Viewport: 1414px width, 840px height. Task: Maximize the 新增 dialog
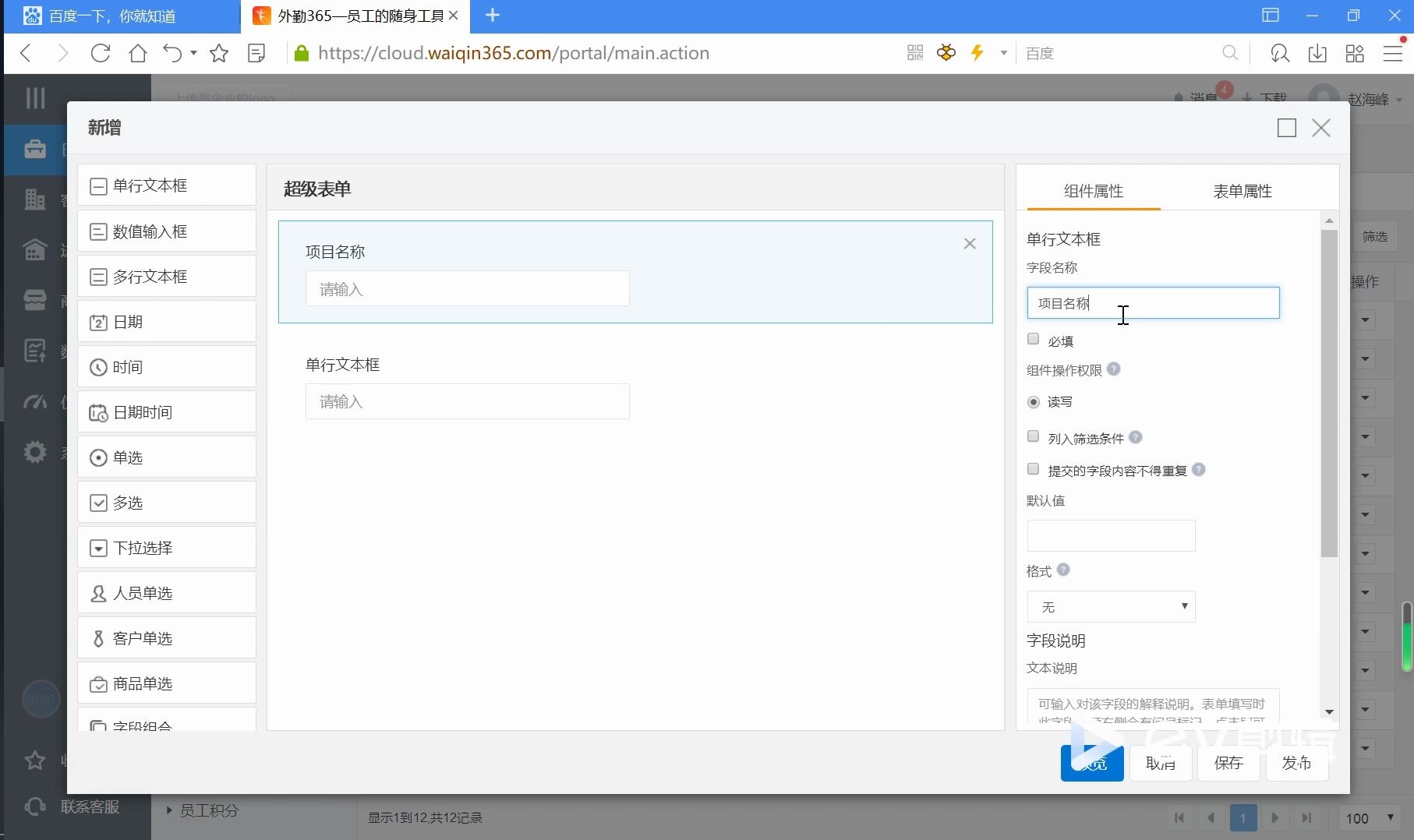click(1287, 128)
